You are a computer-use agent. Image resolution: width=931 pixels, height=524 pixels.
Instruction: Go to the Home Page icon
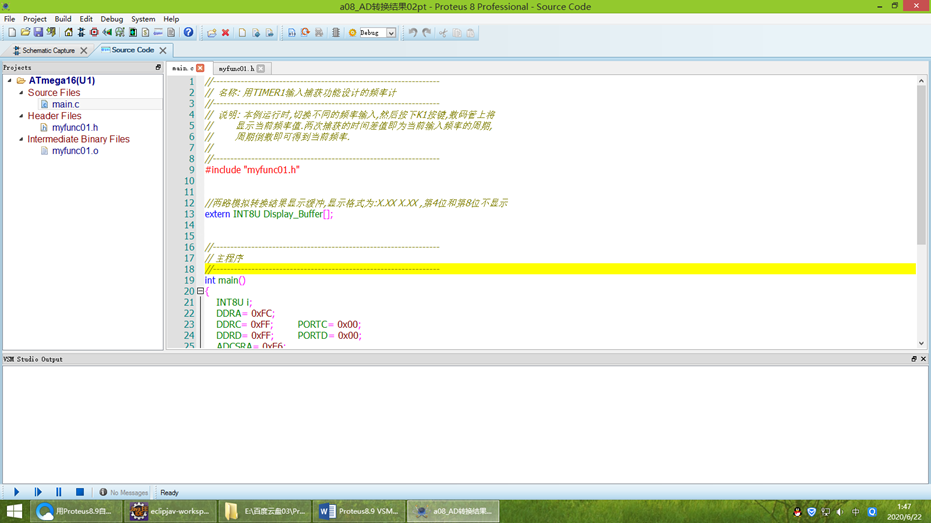click(68, 33)
